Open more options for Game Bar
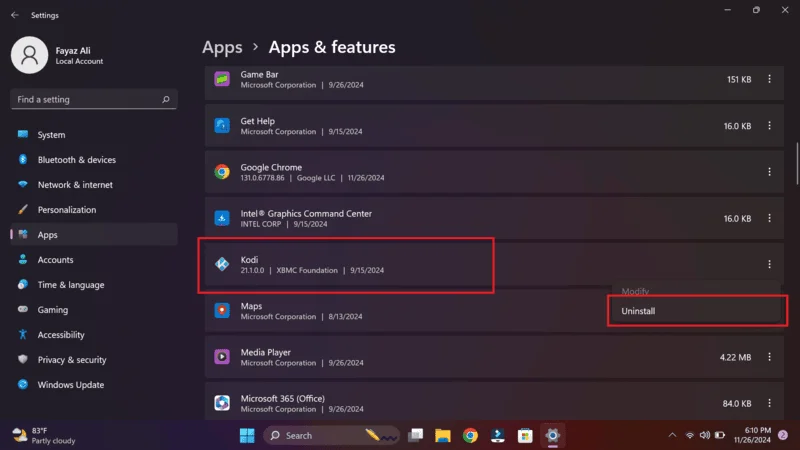 click(x=769, y=79)
